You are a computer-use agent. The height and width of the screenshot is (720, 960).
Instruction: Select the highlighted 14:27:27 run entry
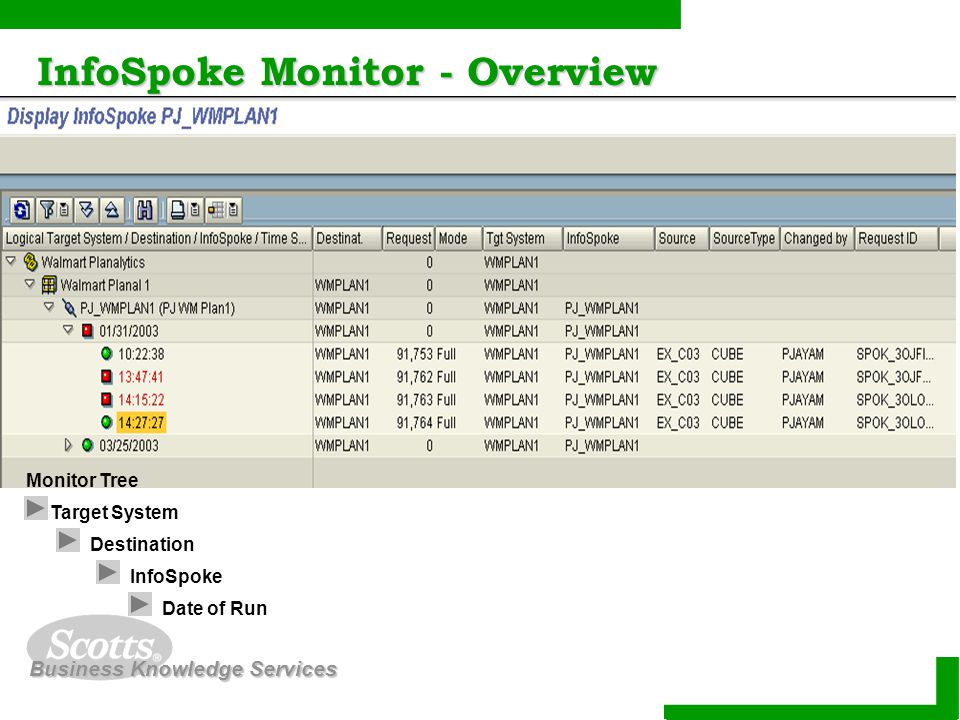(141, 422)
